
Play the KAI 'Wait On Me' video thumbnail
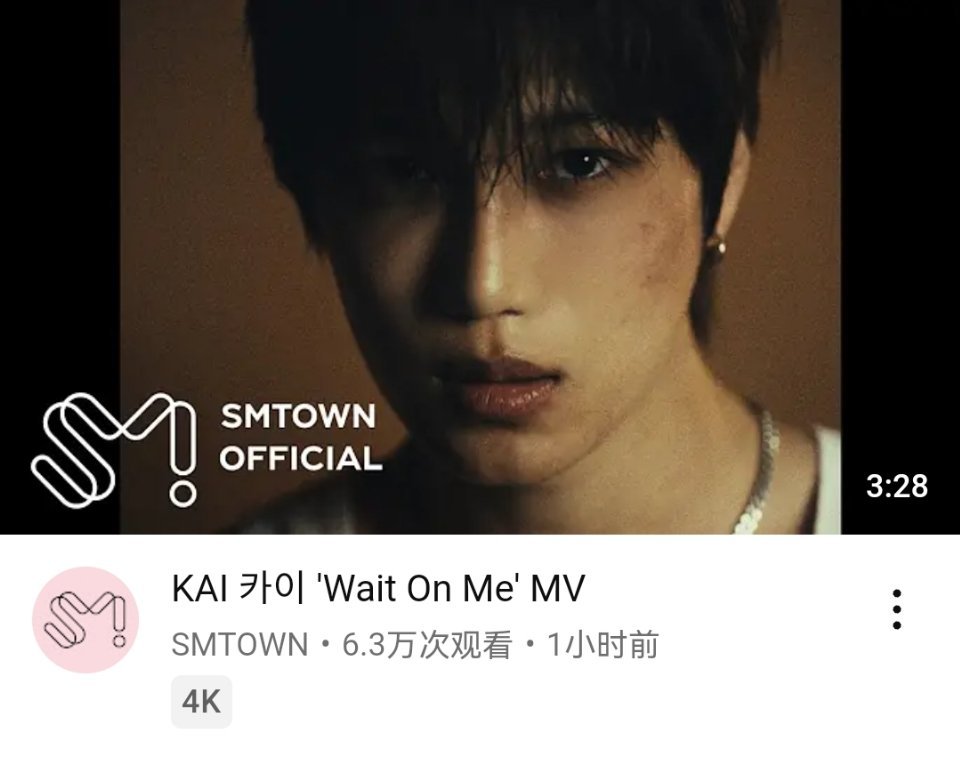[480, 267]
